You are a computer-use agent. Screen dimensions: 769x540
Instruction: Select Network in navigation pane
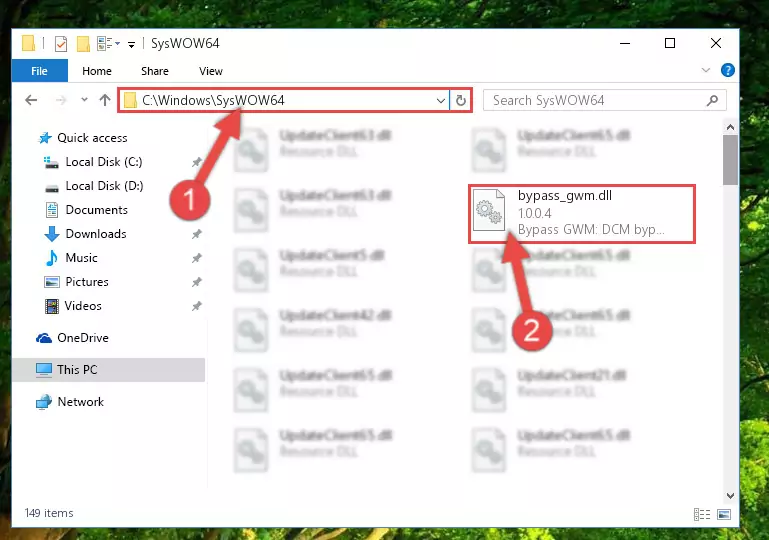(x=81, y=402)
